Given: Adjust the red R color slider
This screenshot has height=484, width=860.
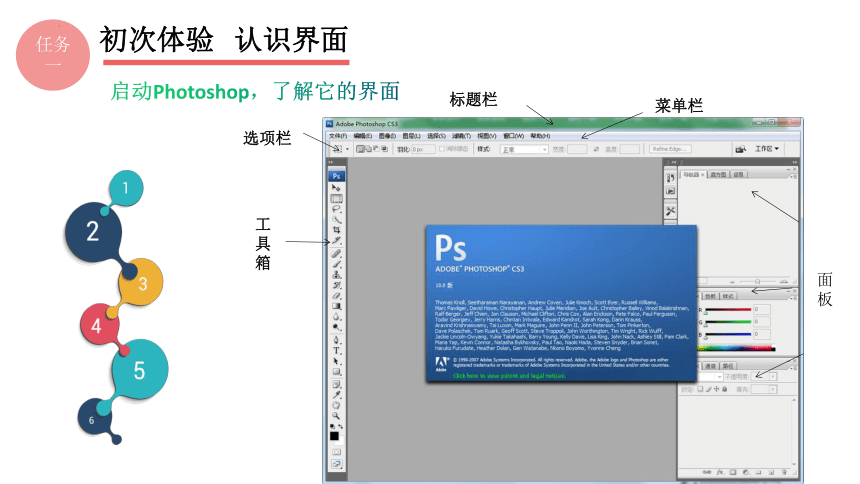Looking at the screenshot, I should click(728, 309).
